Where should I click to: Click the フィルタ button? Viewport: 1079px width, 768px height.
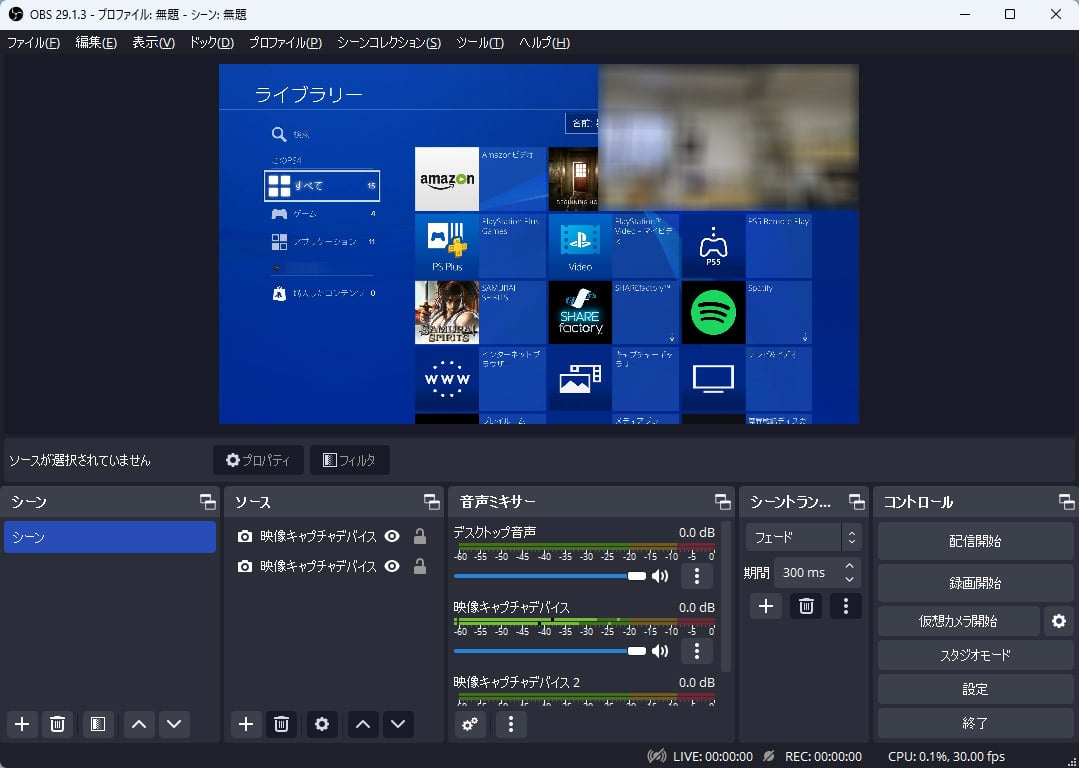pyautogui.click(x=350, y=460)
